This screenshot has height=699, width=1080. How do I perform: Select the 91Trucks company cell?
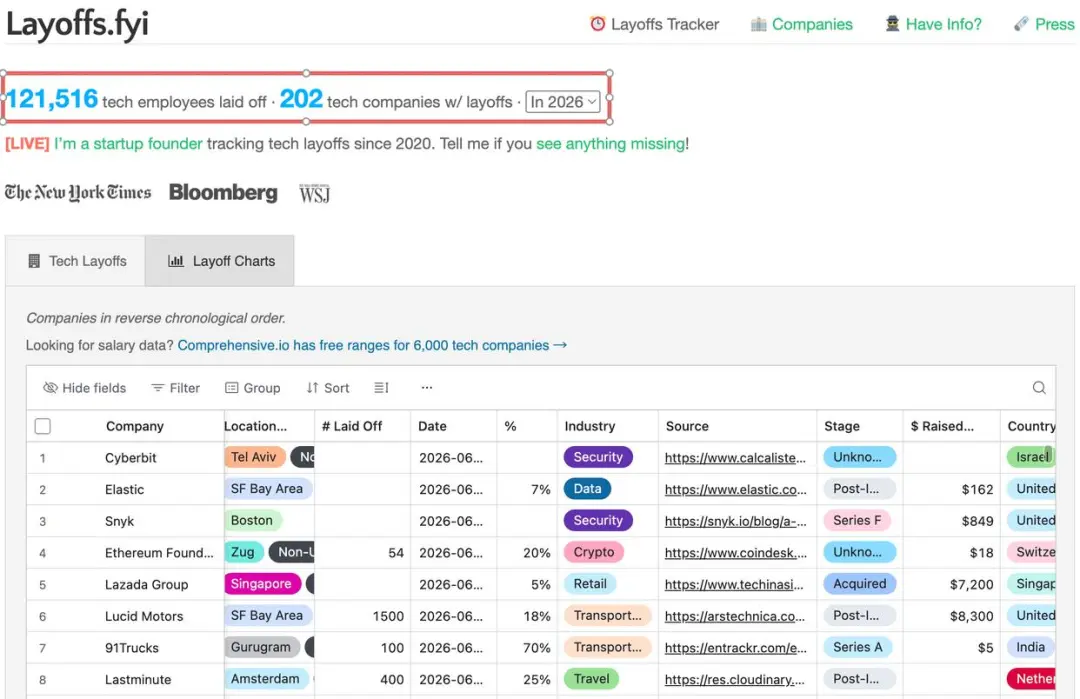132,648
